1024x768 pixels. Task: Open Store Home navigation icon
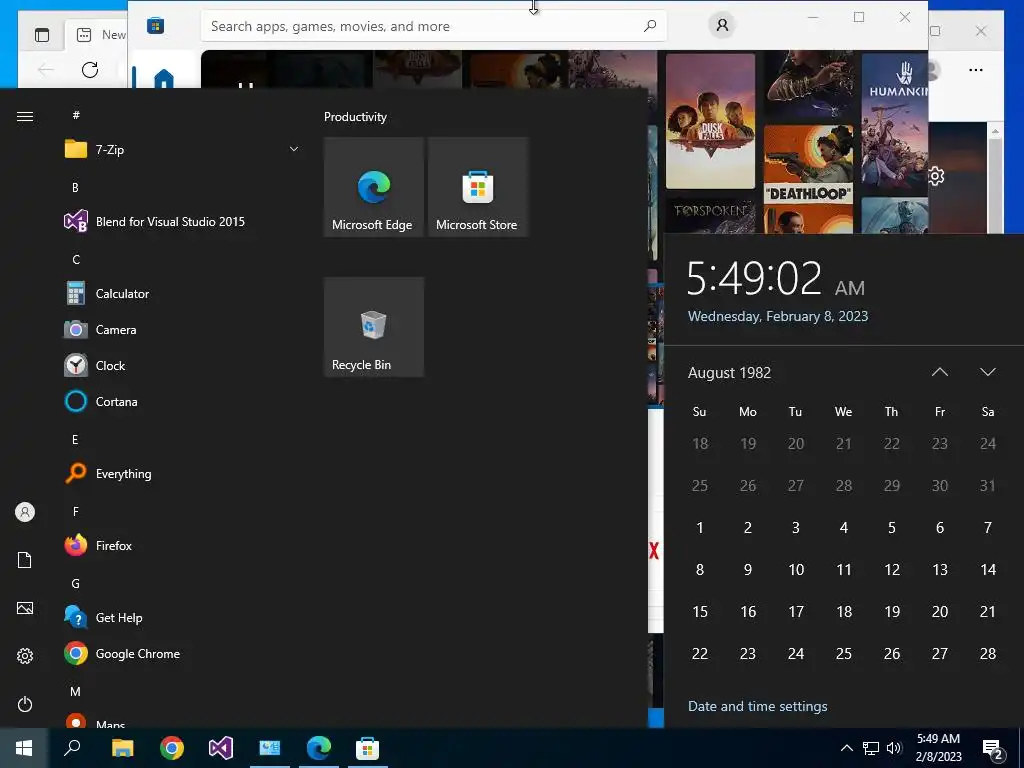point(163,78)
